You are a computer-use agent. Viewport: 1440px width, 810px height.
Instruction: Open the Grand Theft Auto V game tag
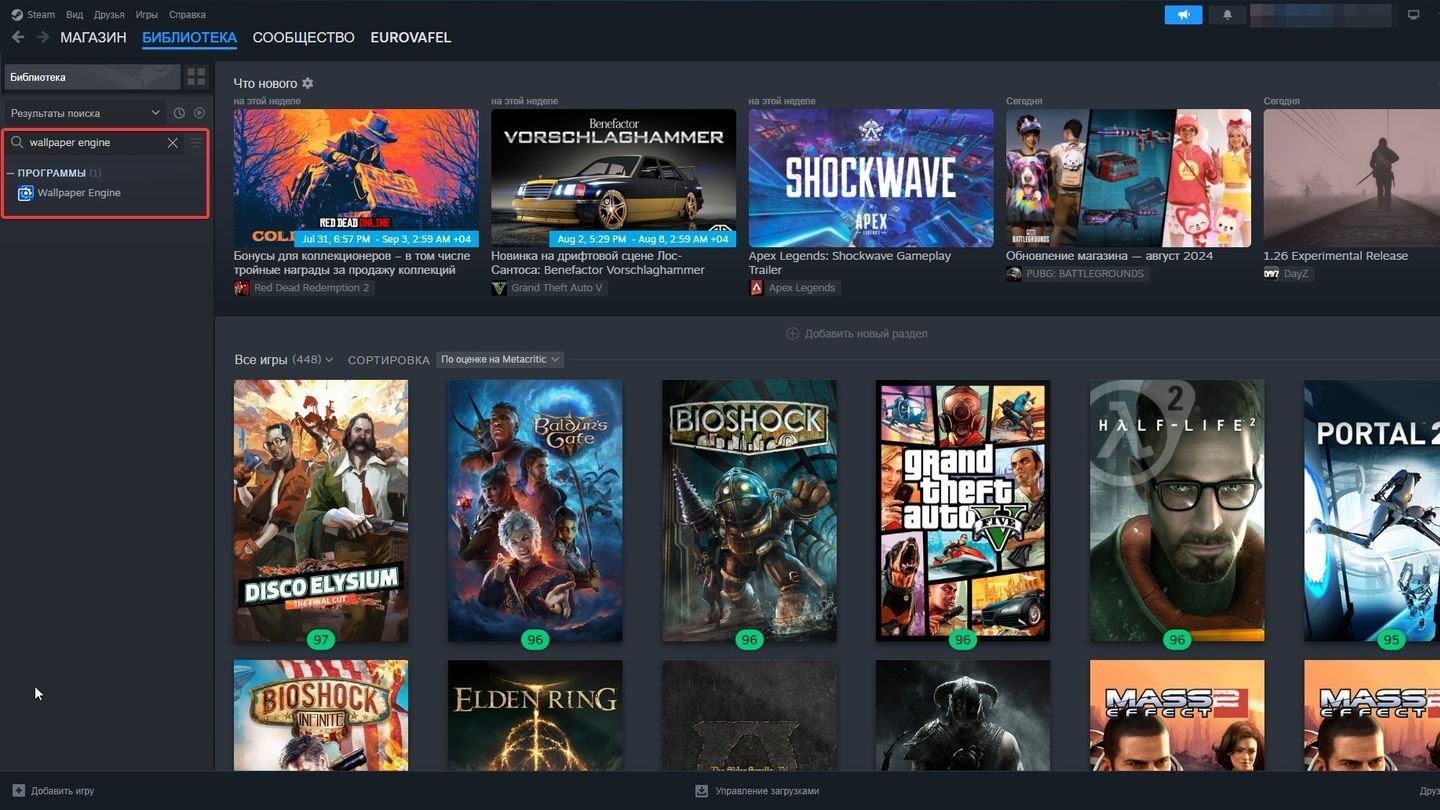pos(549,288)
